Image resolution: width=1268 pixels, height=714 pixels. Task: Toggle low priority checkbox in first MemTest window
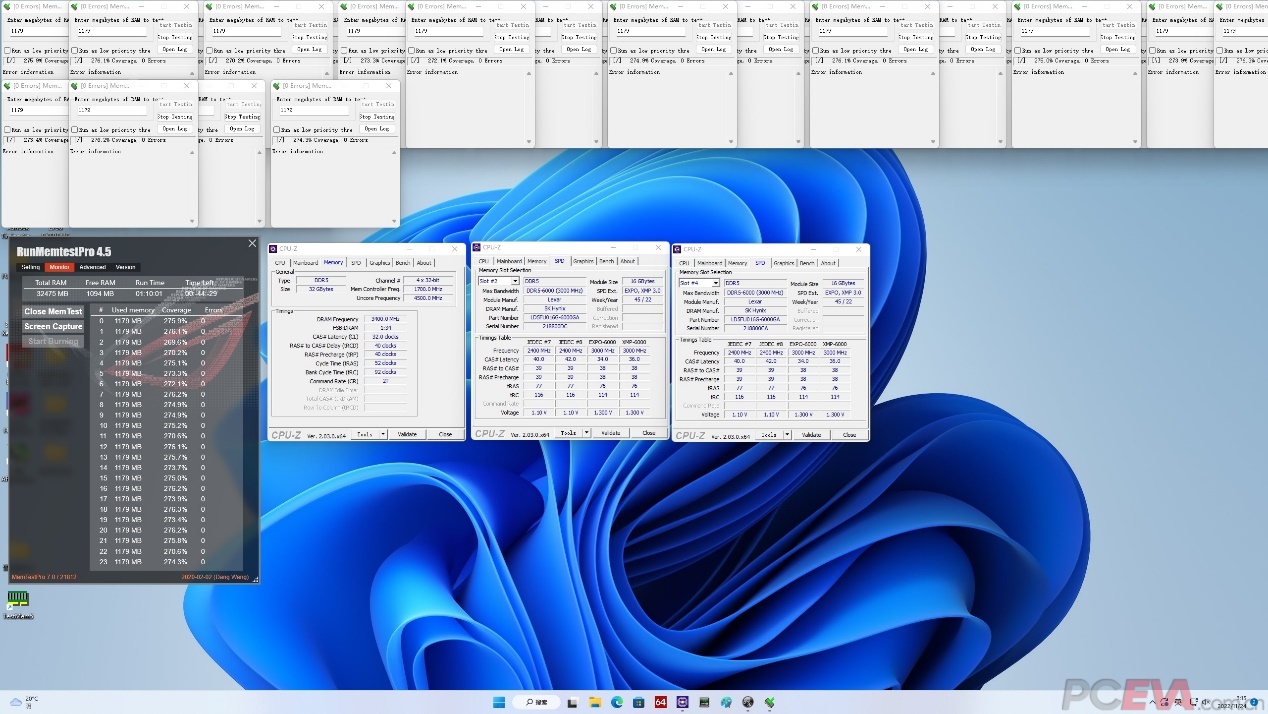[8, 50]
